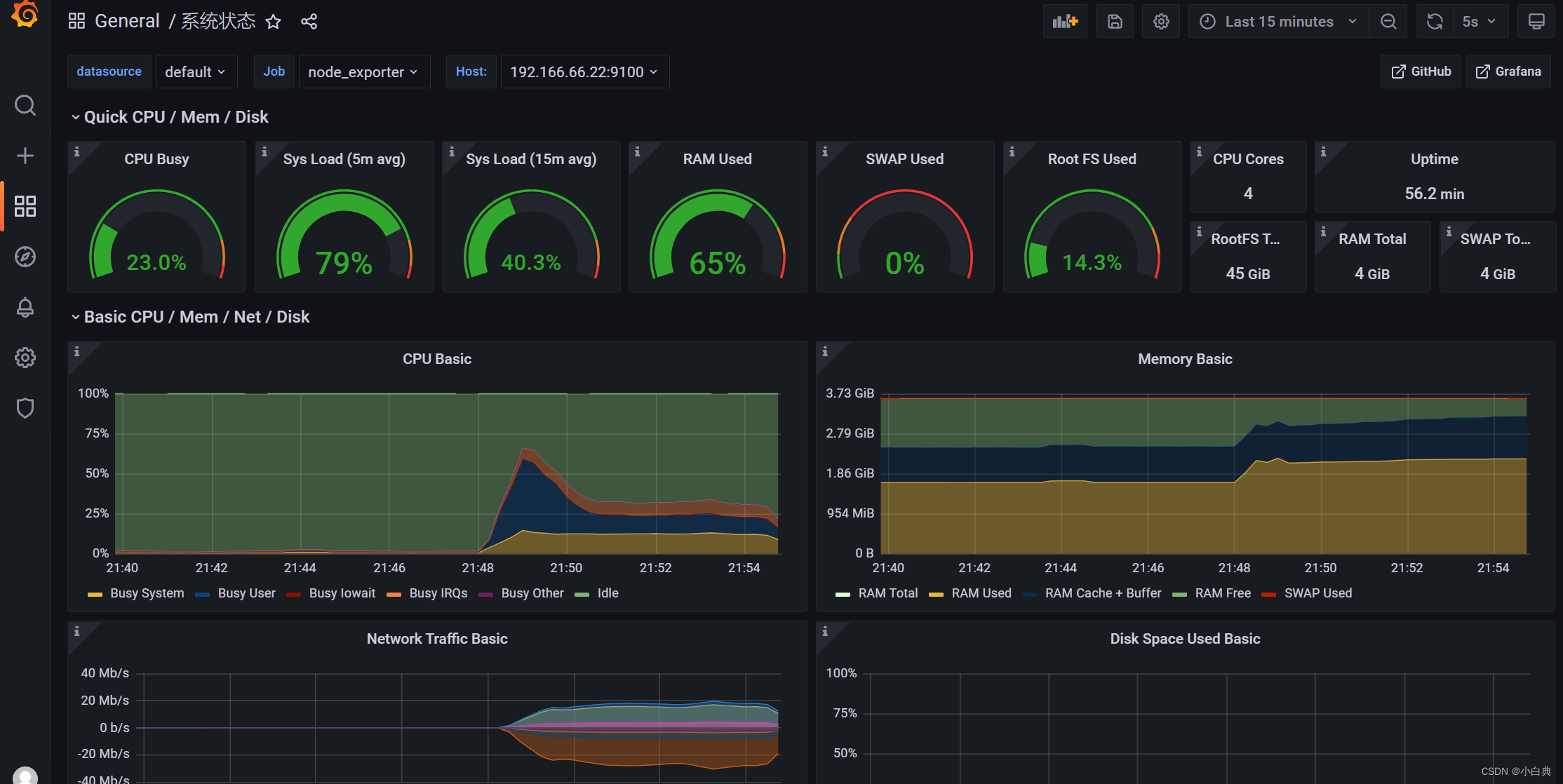Open the Configuration gear in sidebar
Image resolution: width=1563 pixels, height=784 pixels.
[25, 358]
